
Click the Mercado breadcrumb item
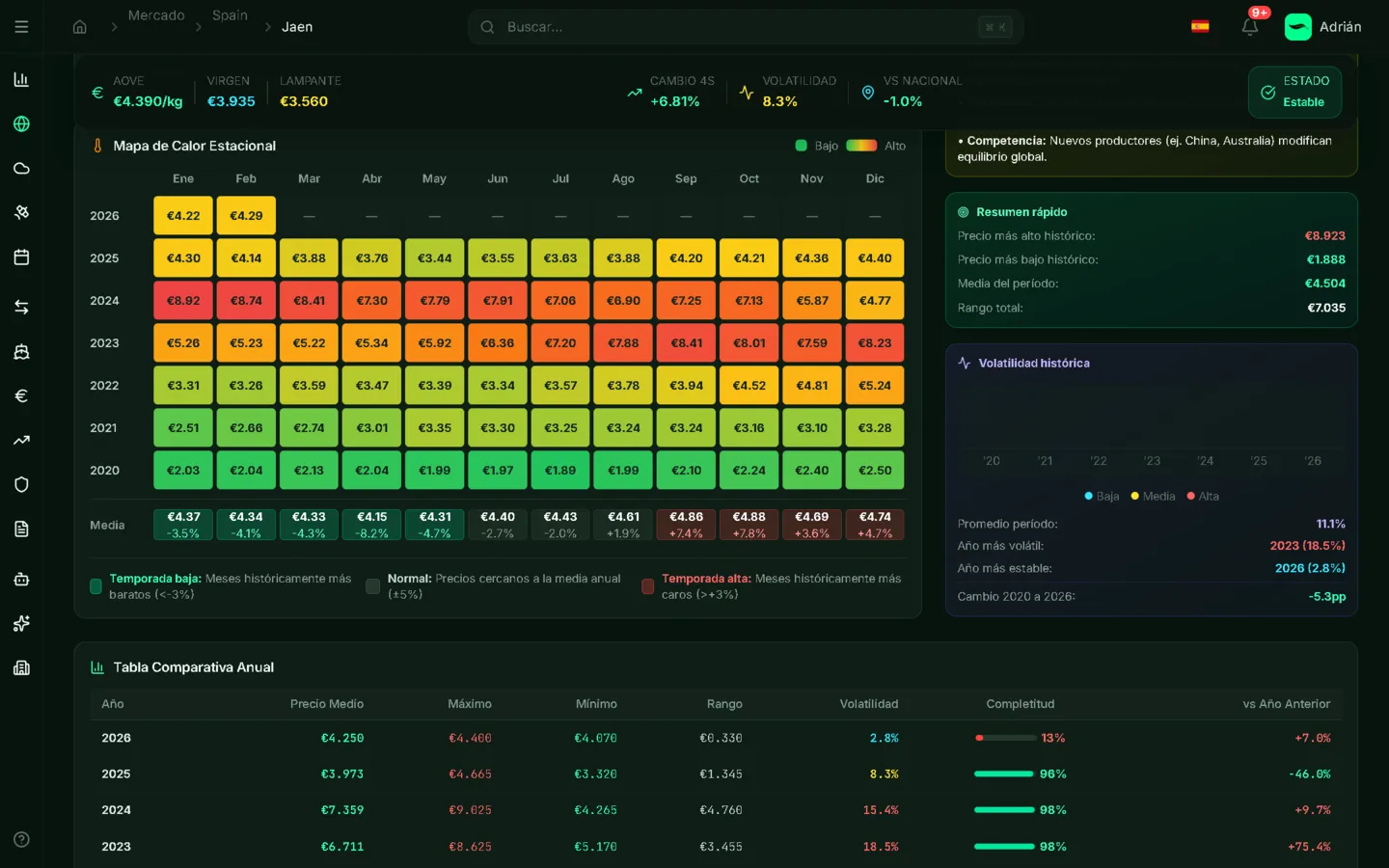click(156, 15)
